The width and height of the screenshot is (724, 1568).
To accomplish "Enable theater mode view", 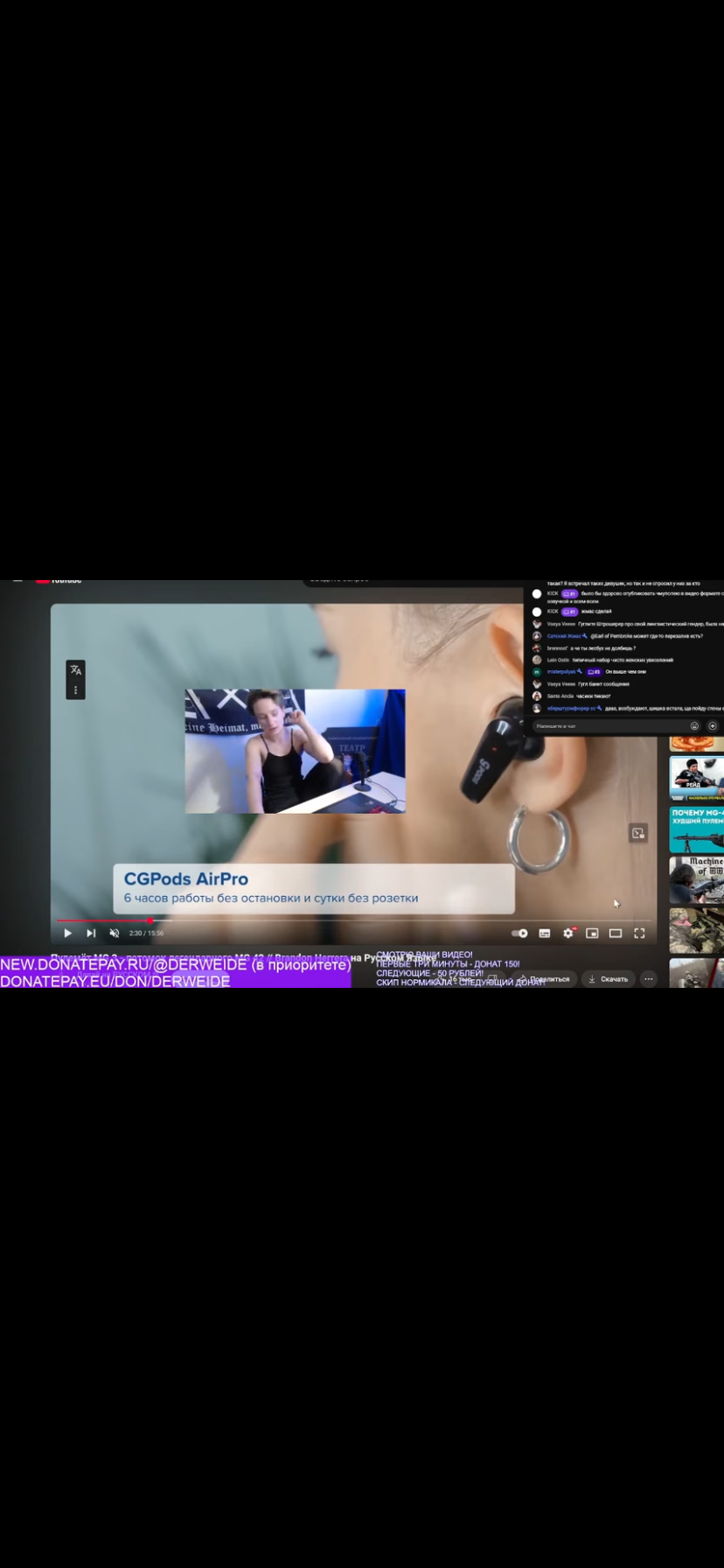I will pyautogui.click(x=616, y=933).
